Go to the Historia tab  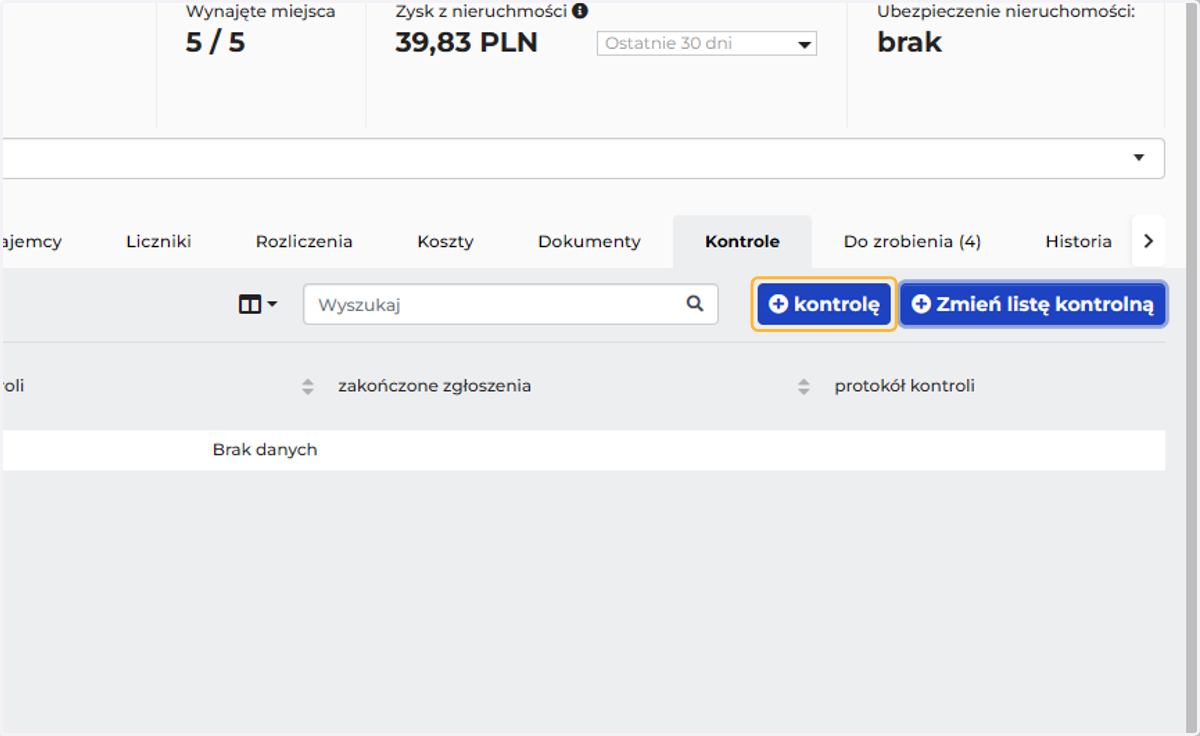point(1078,241)
